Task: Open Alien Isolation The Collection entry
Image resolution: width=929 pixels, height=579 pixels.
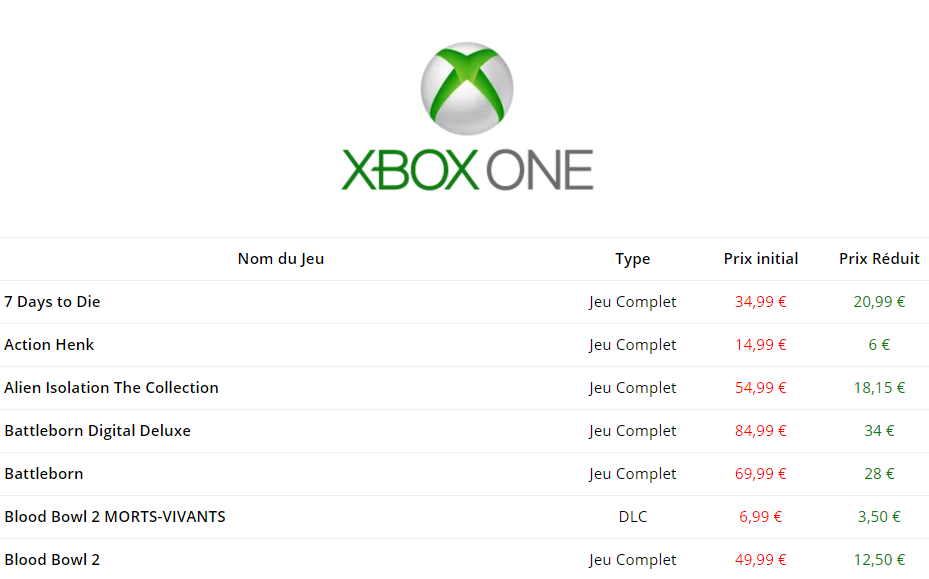Action: coord(111,388)
